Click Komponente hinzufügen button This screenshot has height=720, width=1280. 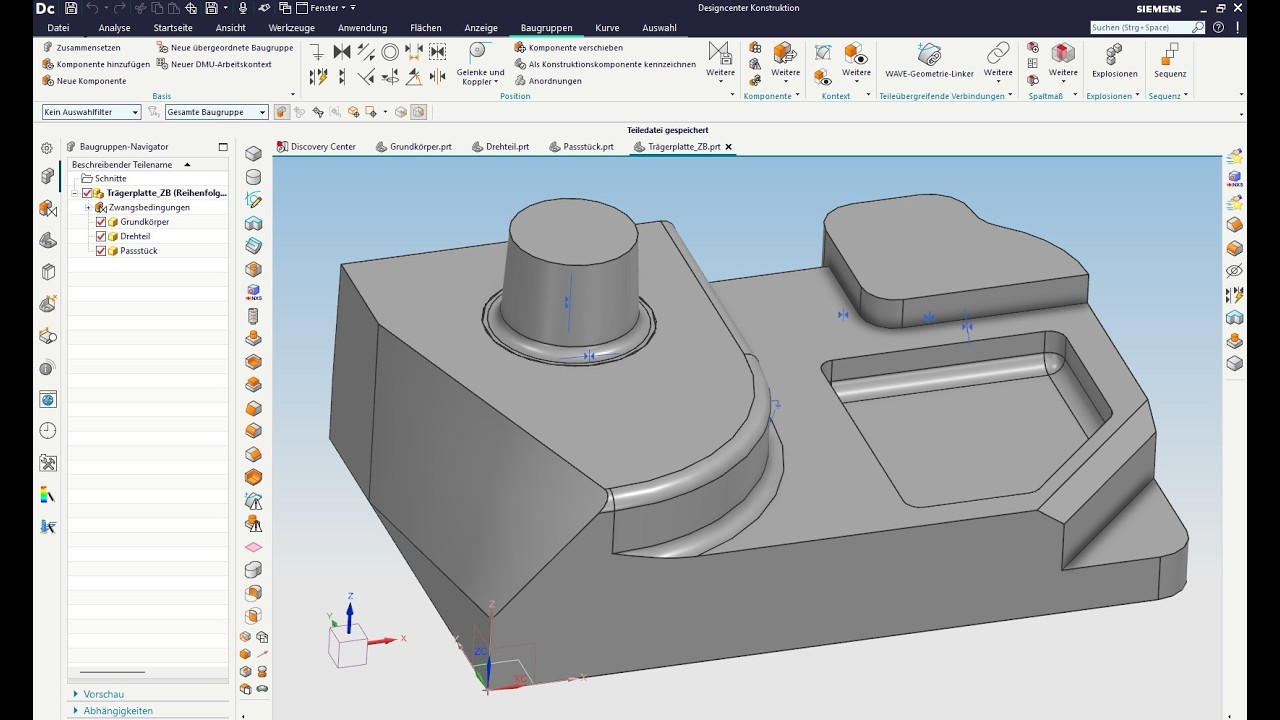tap(96, 64)
